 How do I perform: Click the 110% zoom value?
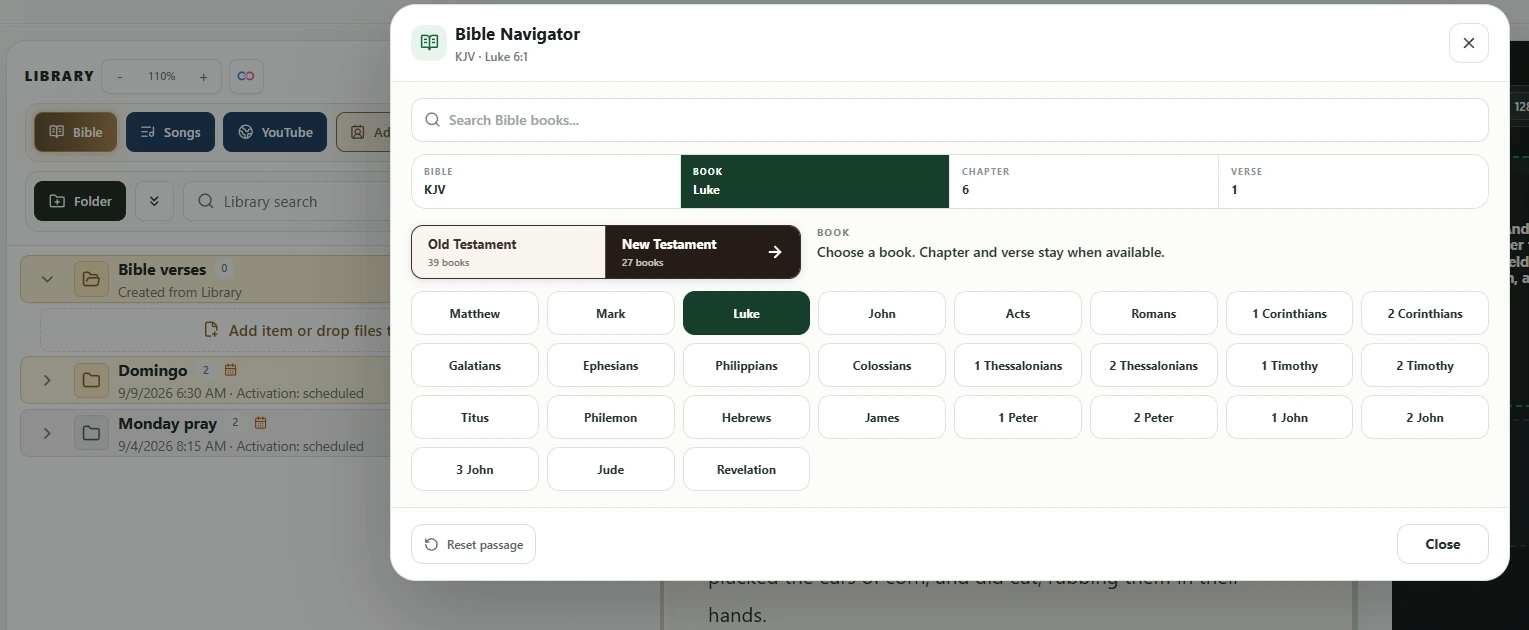point(161,76)
